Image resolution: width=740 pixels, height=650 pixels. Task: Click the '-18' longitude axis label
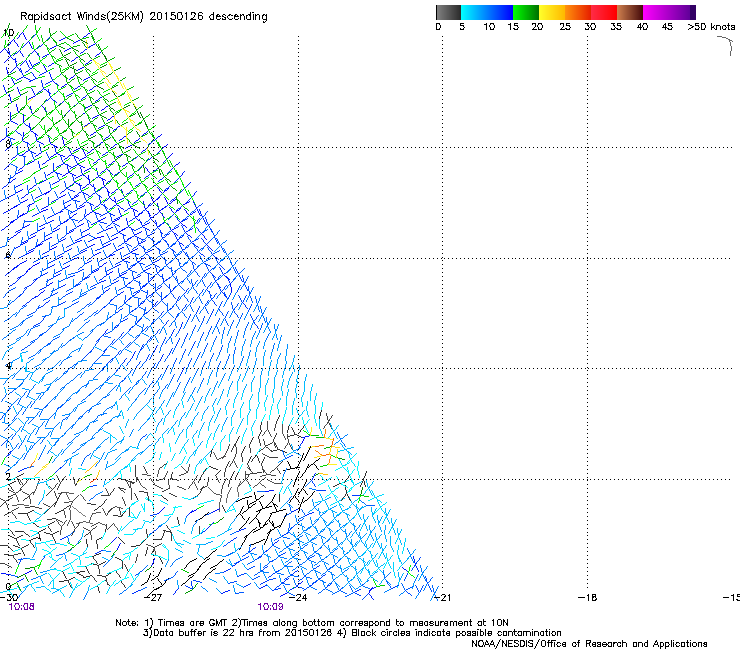pos(588,598)
